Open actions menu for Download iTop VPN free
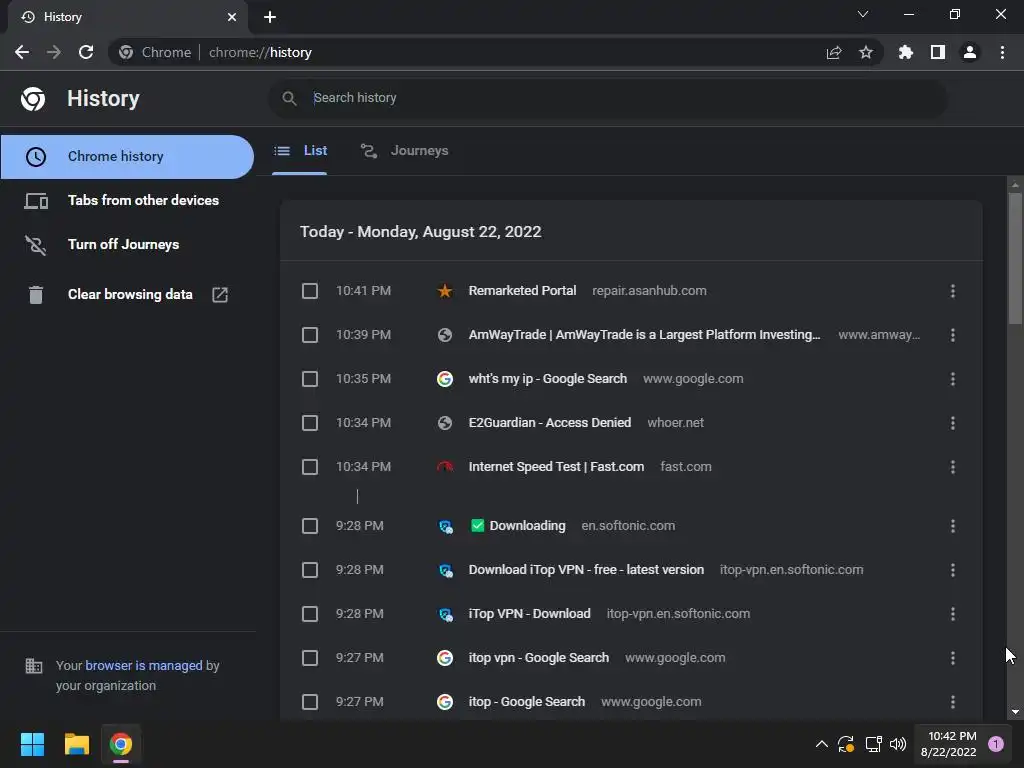Viewport: 1024px width, 768px height. tap(953, 570)
